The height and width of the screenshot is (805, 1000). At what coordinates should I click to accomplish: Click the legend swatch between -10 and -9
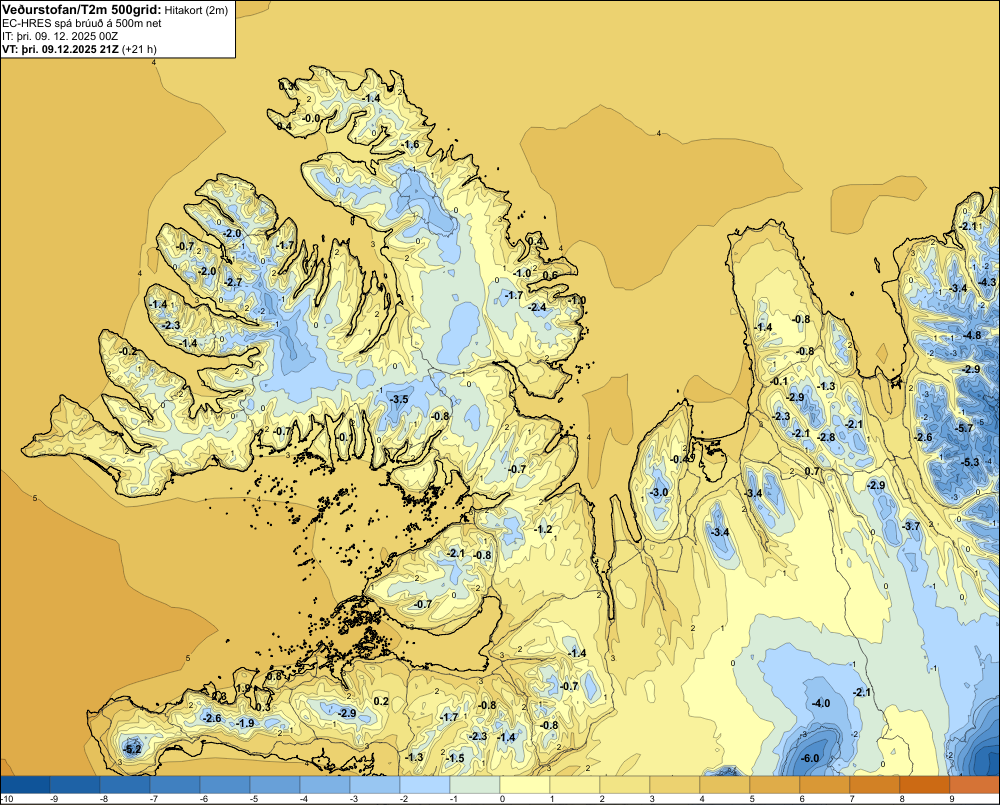pyautogui.click(x=25, y=785)
